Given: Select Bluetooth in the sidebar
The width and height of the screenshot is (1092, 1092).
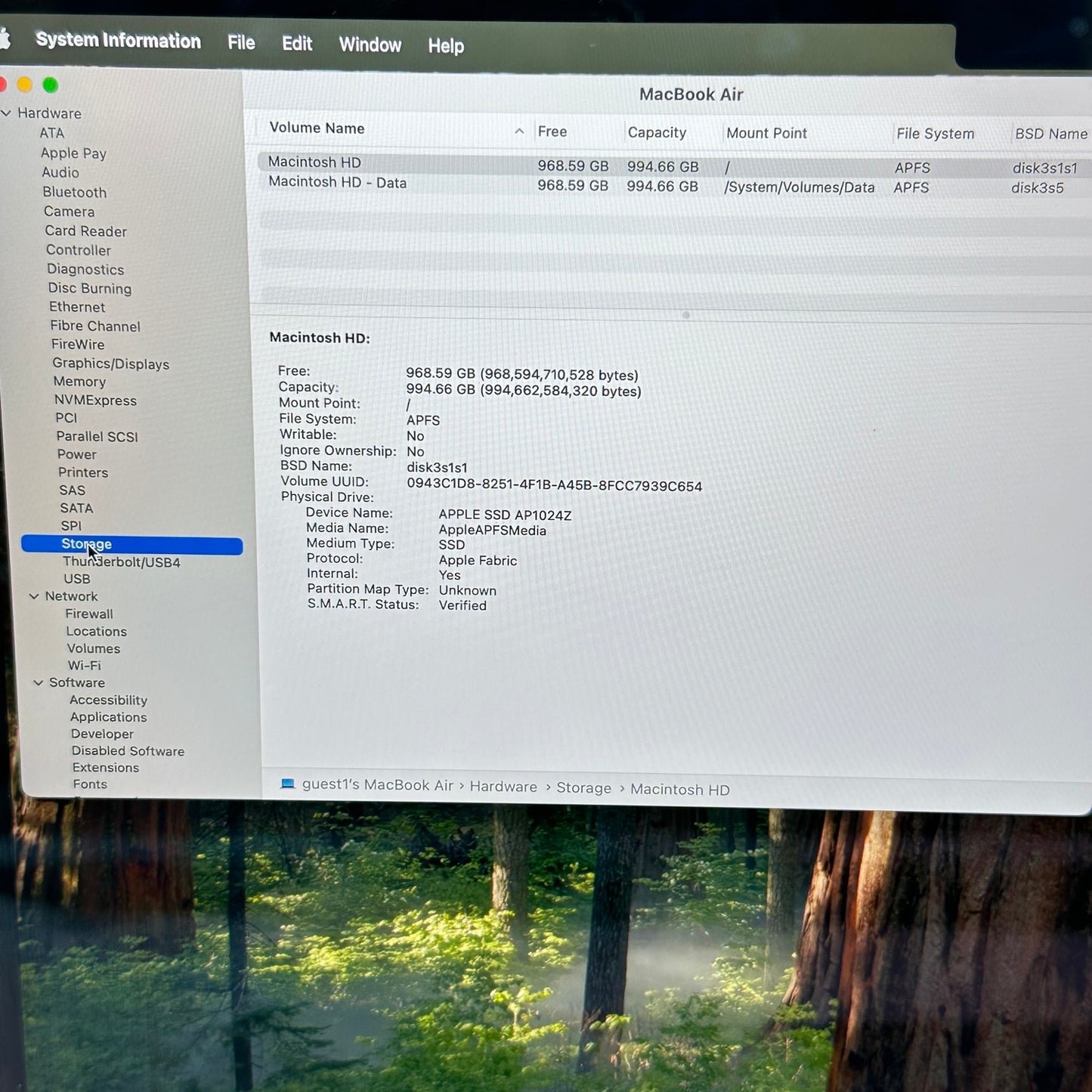Looking at the screenshot, I should click(75, 192).
